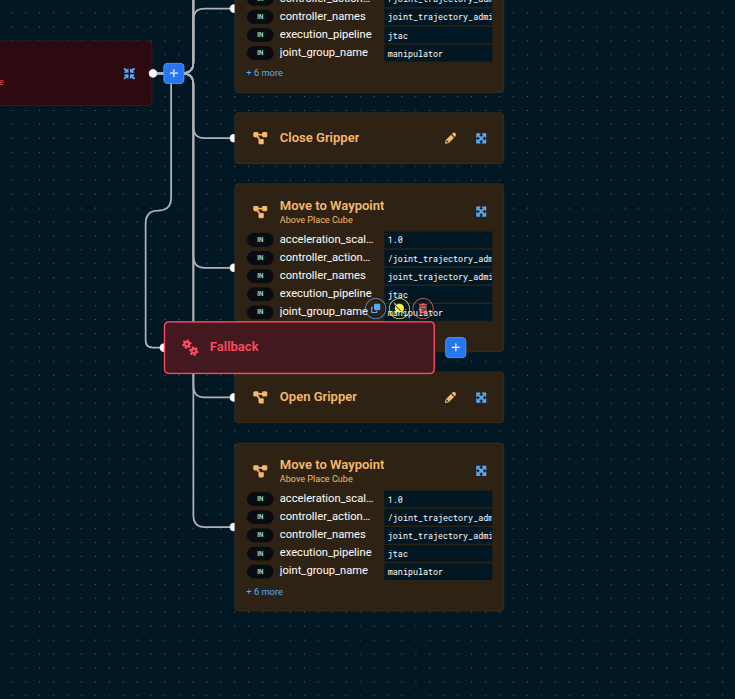Edit the Open Gripper subtree with pencil icon

coord(450,397)
